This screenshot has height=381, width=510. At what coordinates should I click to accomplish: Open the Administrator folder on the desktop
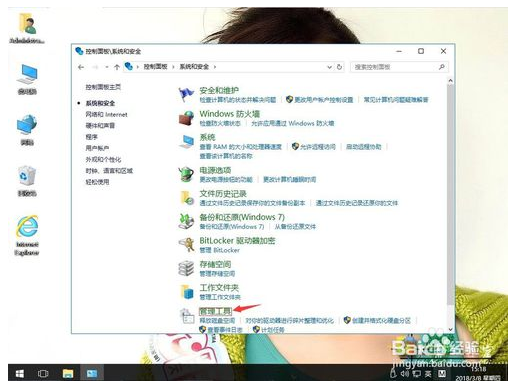pos(27,28)
